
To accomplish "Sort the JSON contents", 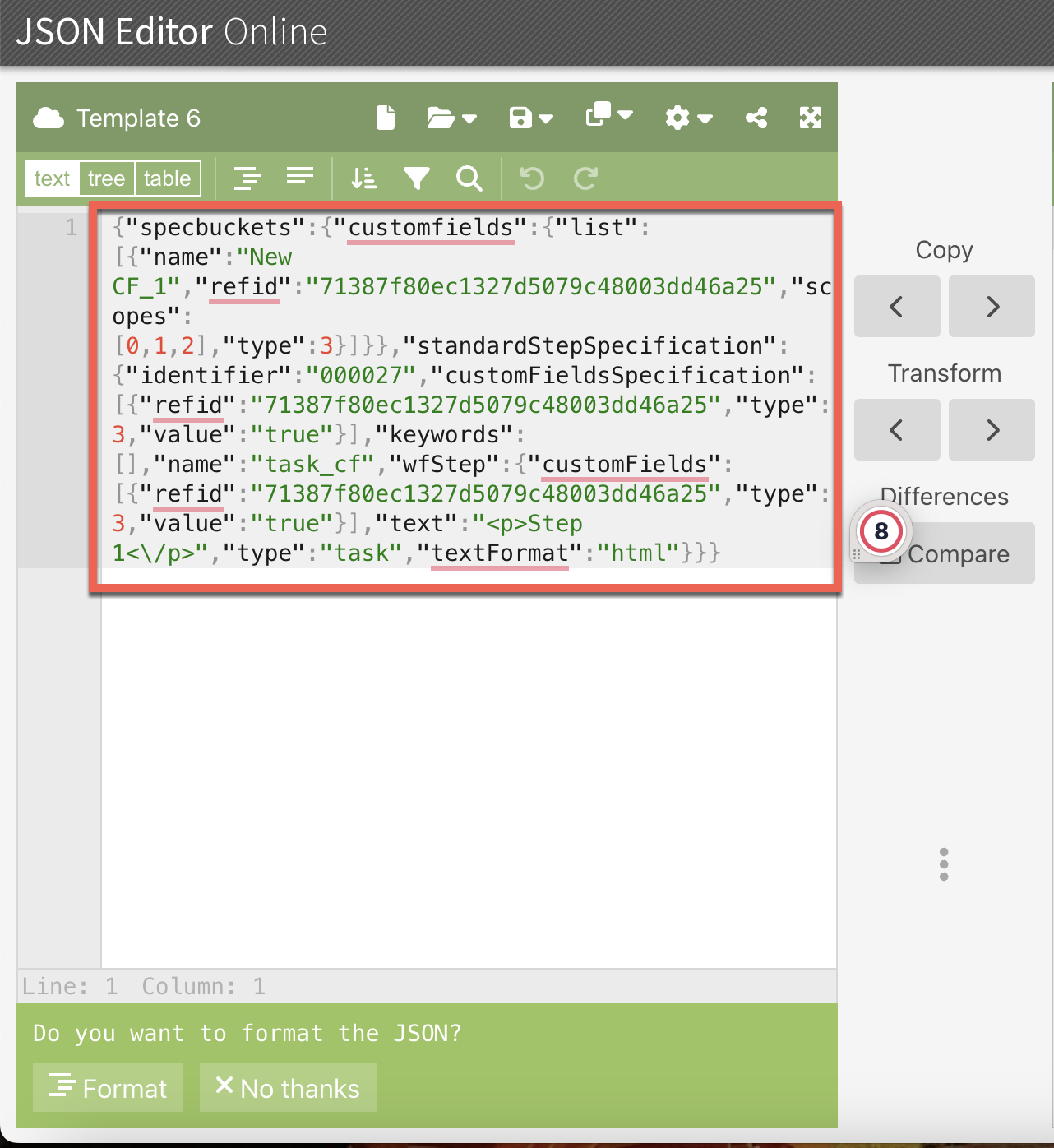I will tap(363, 178).
